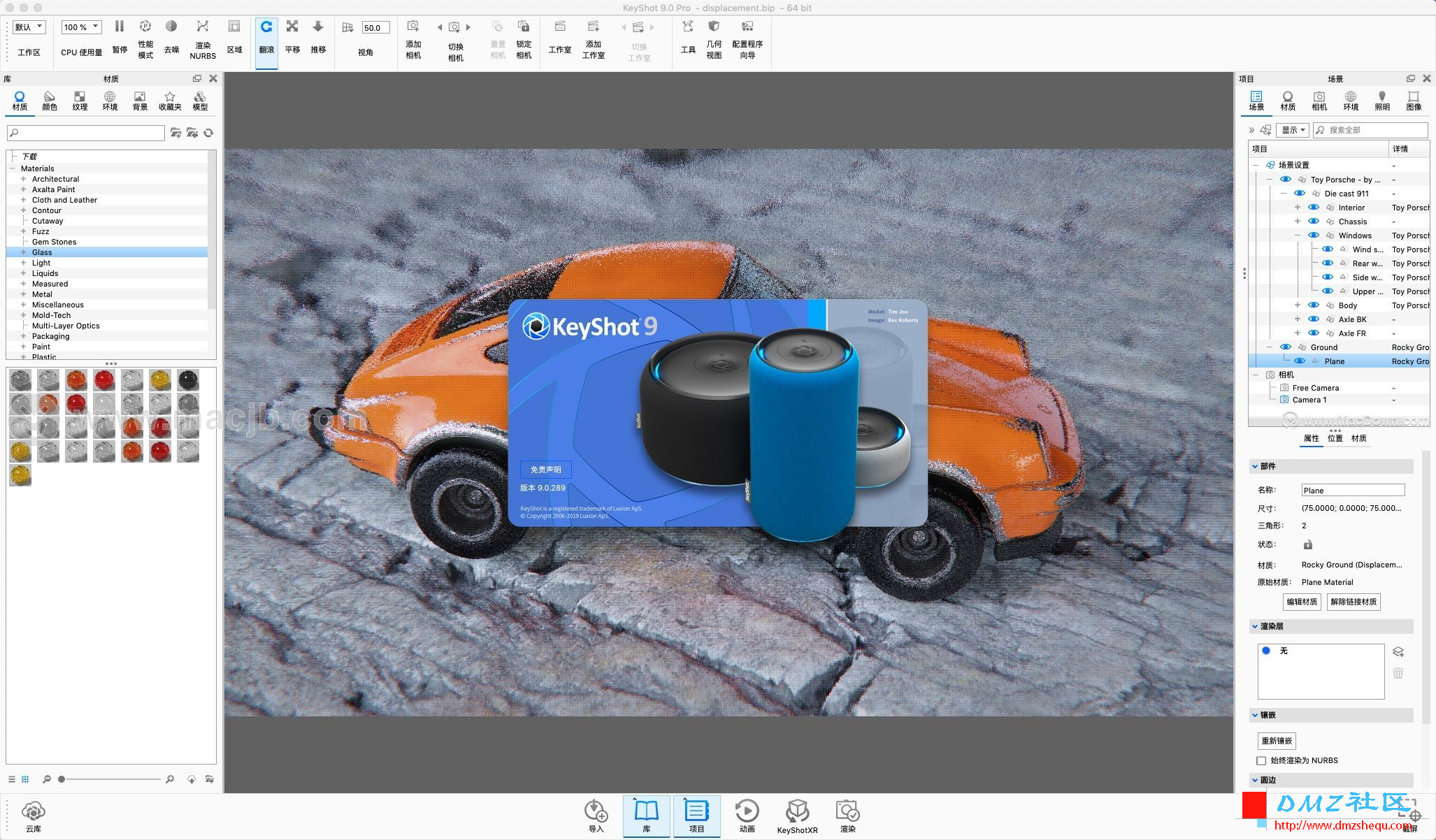Image resolution: width=1436 pixels, height=840 pixels.
Task: Expand the Interior tree node
Action: pos(1298,208)
